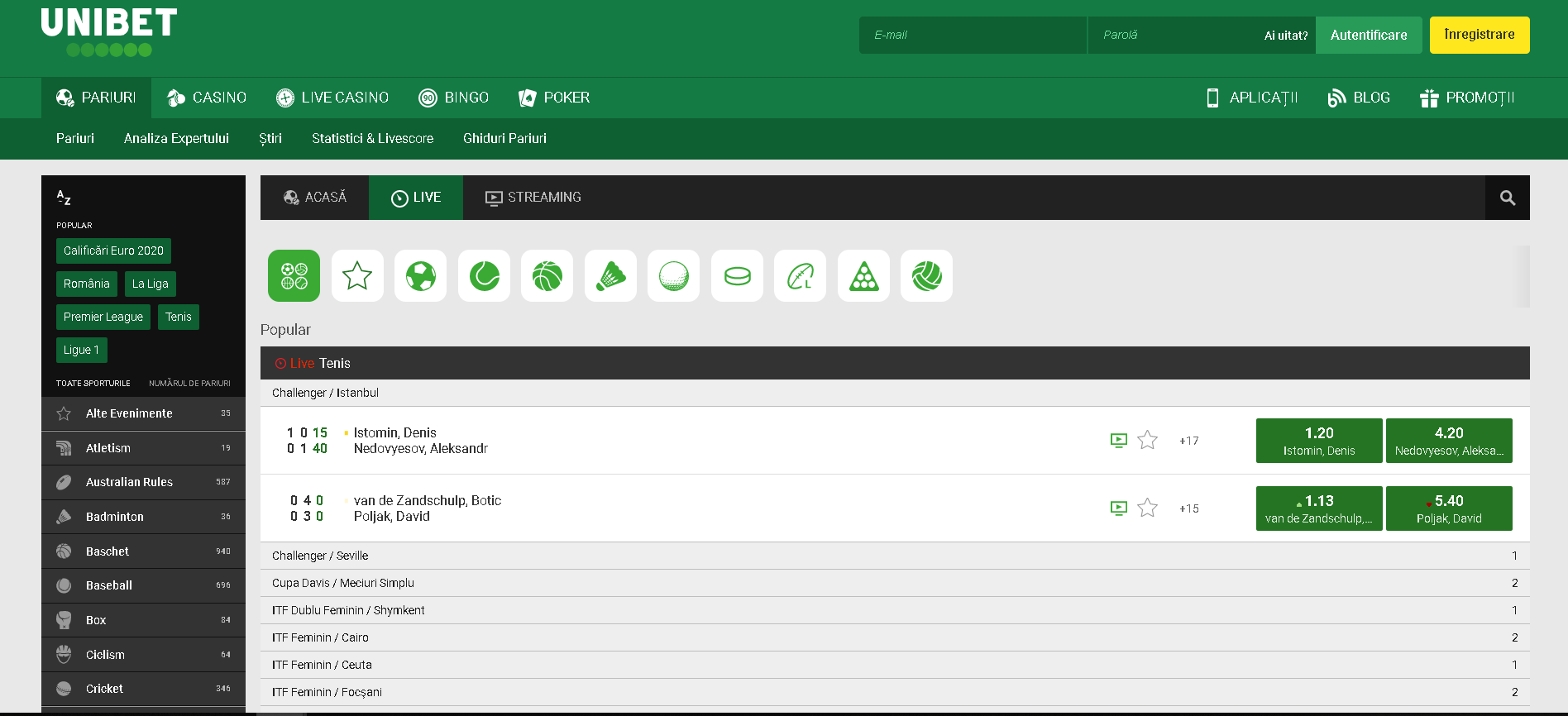Viewport: 1568px width, 716px height.
Task: Go to the Casino section
Action: (x=207, y=98)
